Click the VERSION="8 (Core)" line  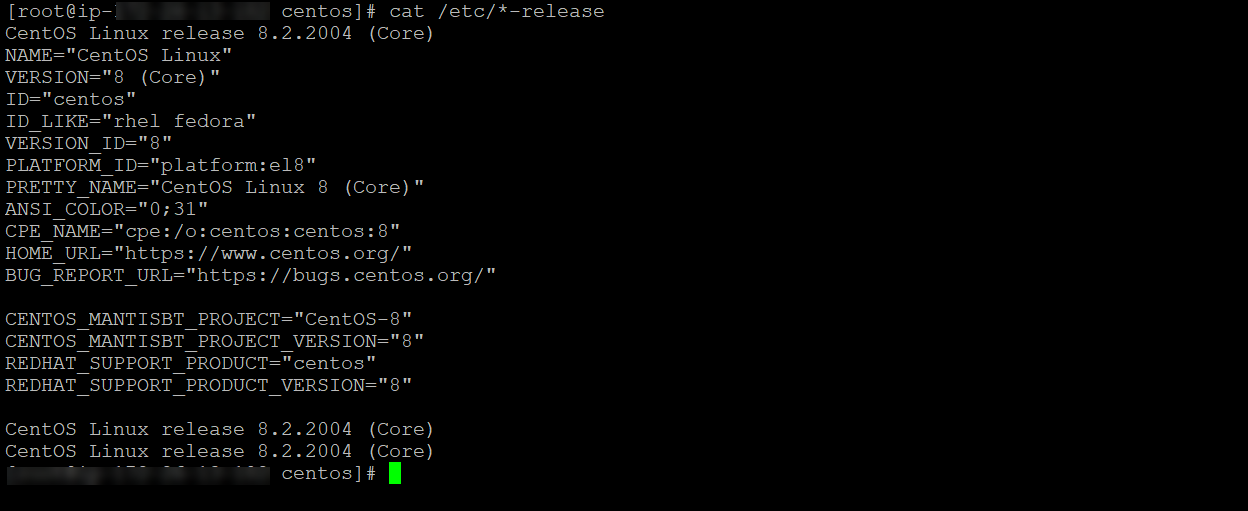pyautogui.click(x=113, y=77)
